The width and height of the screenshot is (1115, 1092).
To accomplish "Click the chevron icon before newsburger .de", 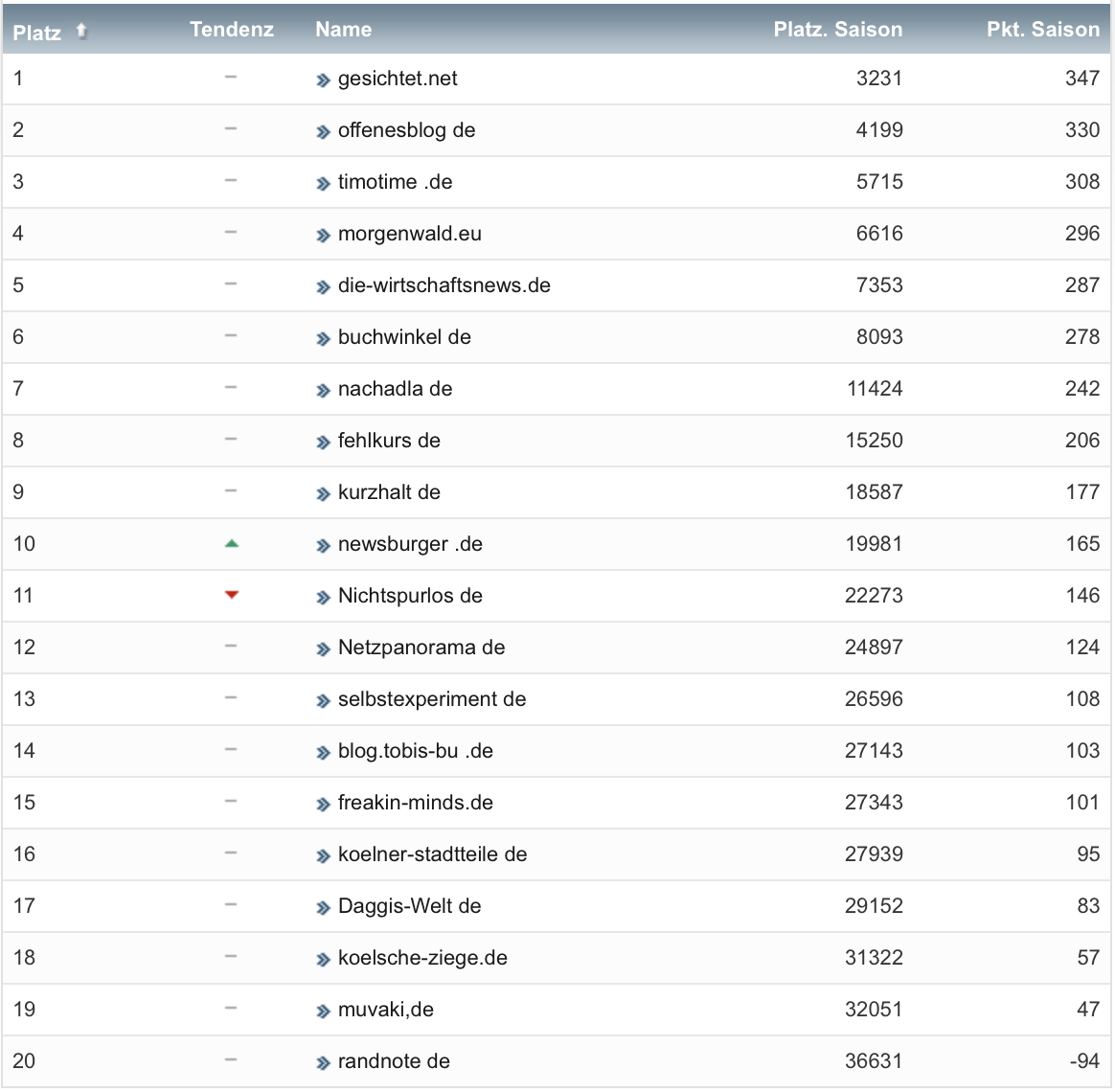I will (324, 546).
